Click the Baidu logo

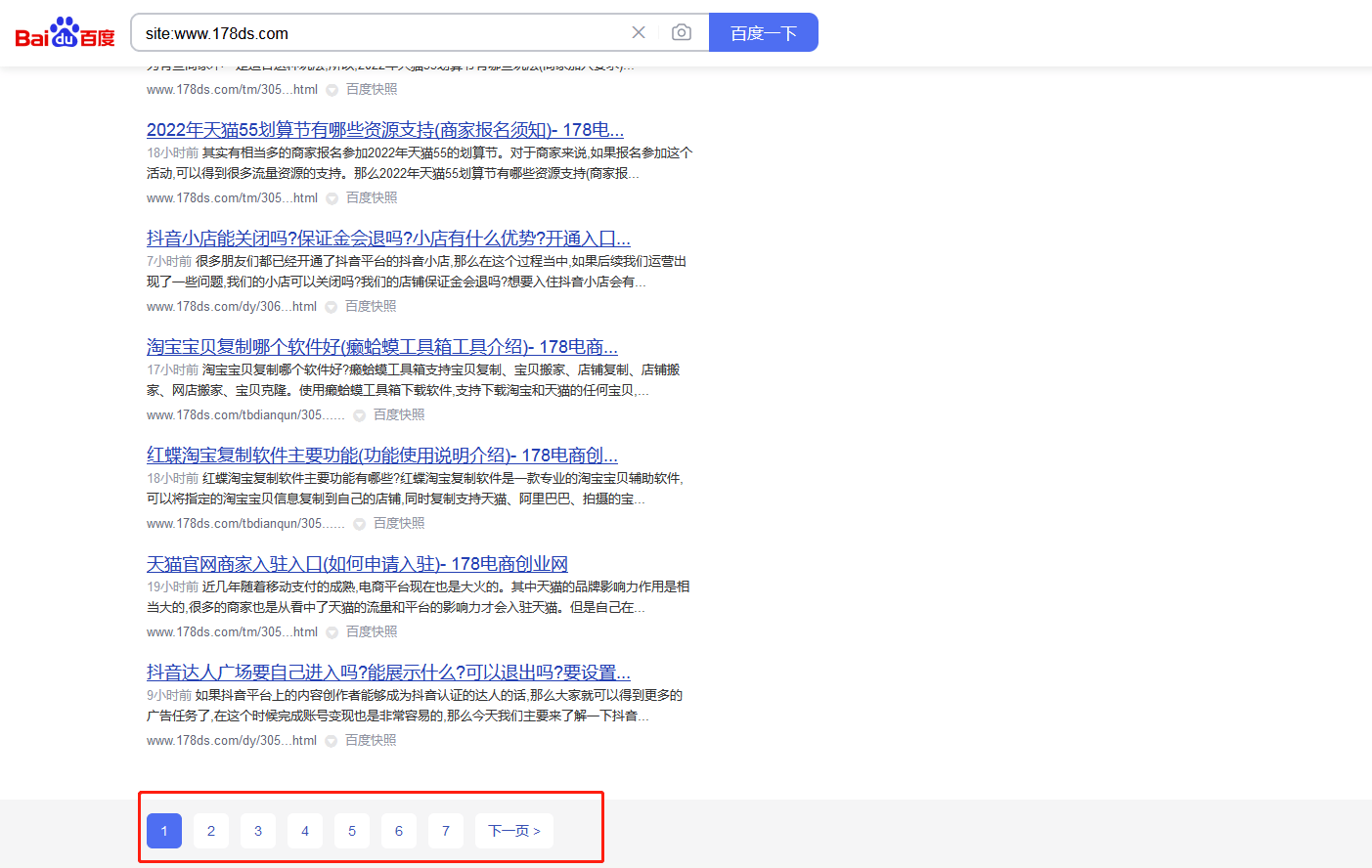point(65,33)
